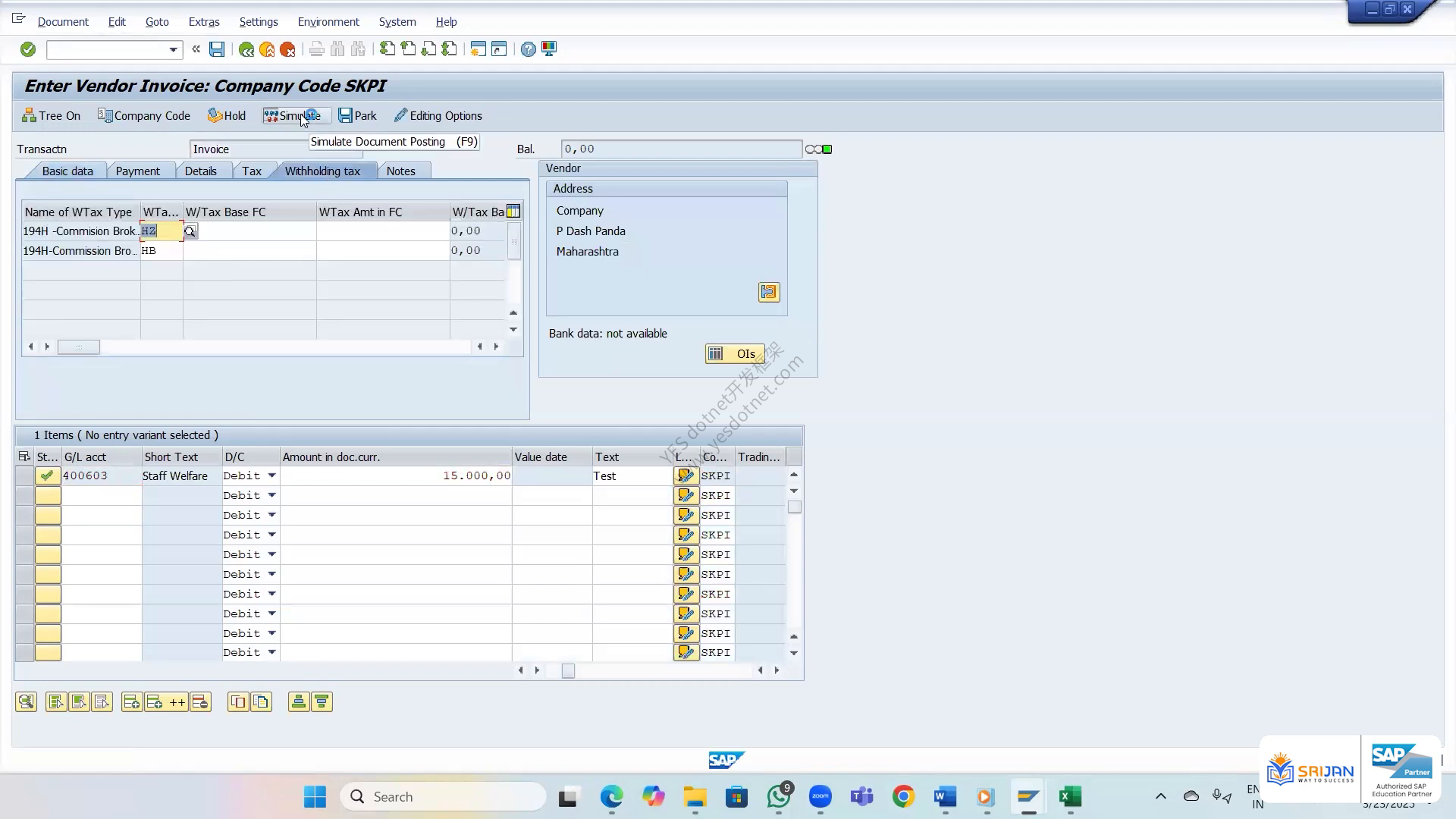Click the OIs open items button
The image size is (1456, 819).
pos(735,354)
